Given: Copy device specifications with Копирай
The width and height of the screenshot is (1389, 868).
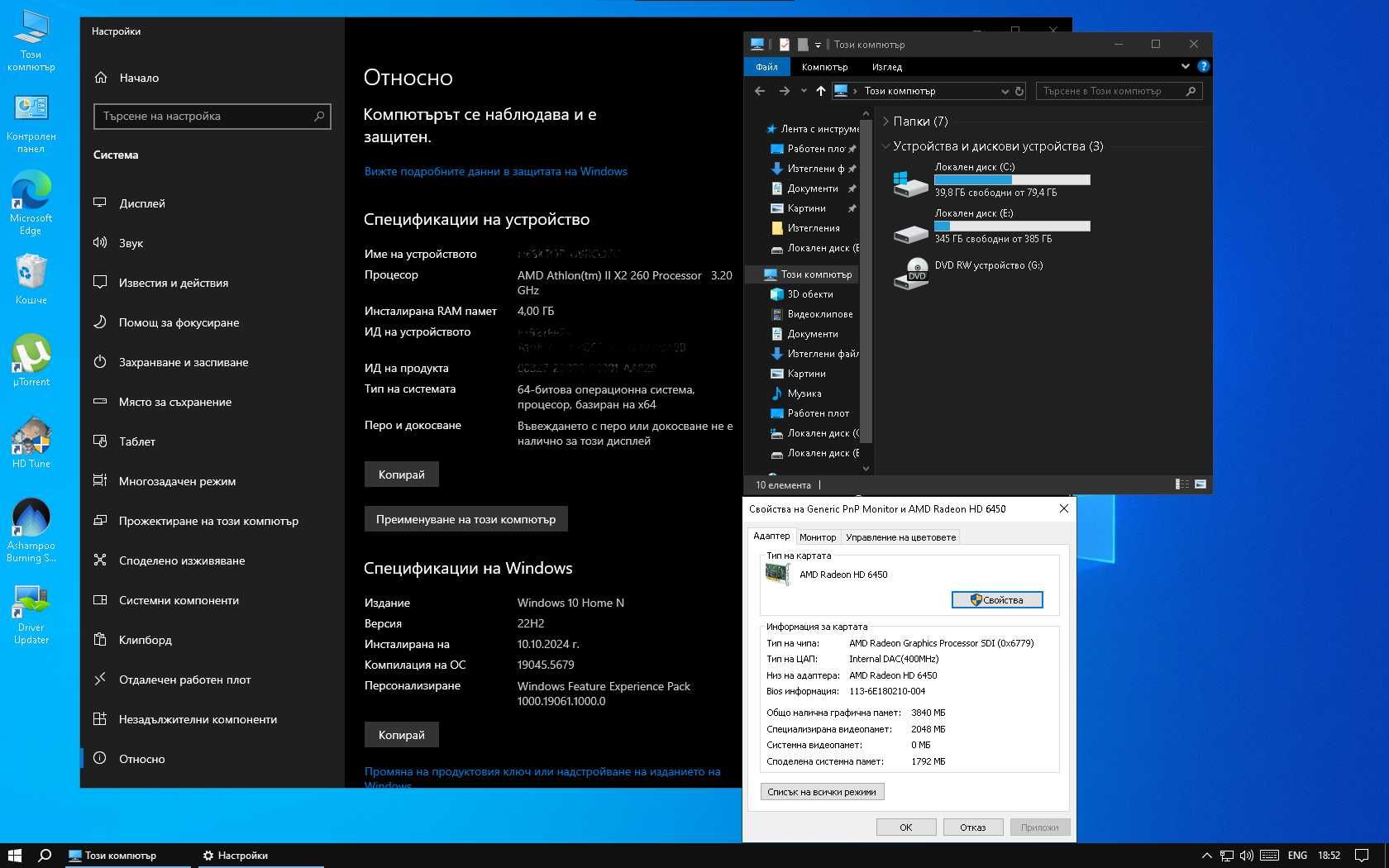Looking at the screenshot, I should click(402, 475).
